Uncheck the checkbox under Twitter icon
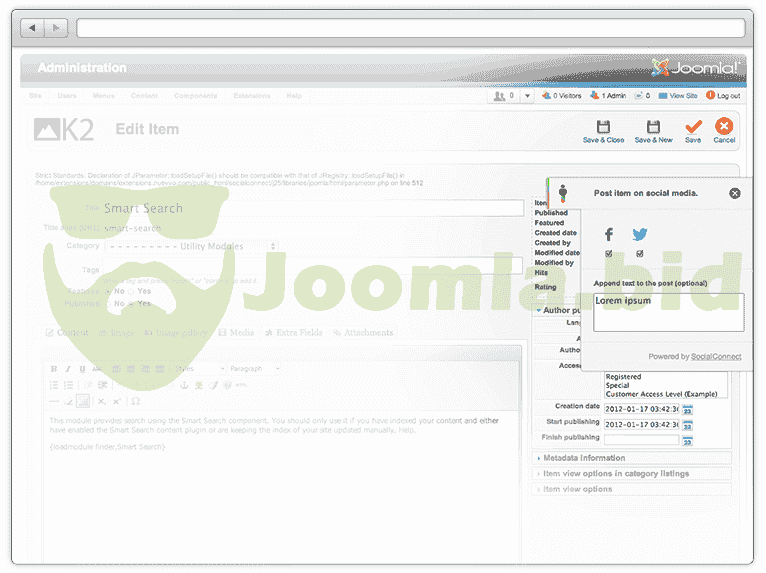The image size is (766, 573). coord(639,254)
